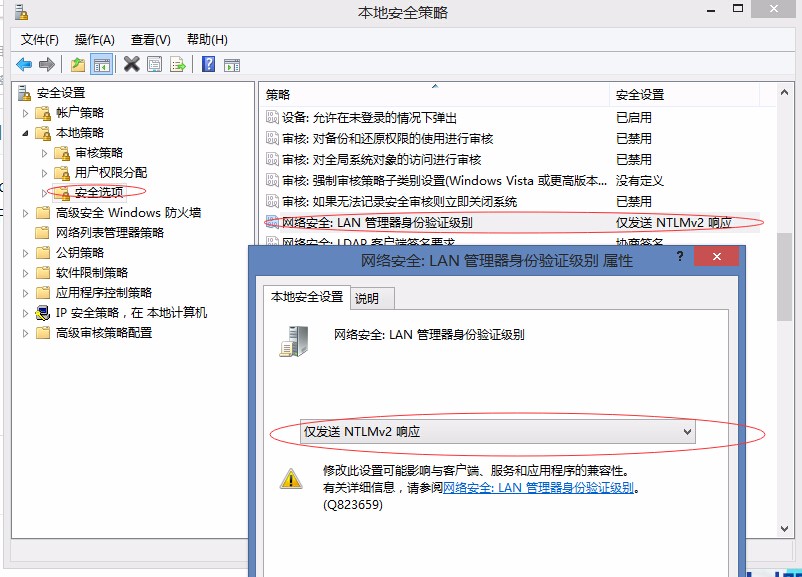The image size is (802, 577).
Task: Toggle the Show/Hide console tree icon
Action: tap(101, 65)
